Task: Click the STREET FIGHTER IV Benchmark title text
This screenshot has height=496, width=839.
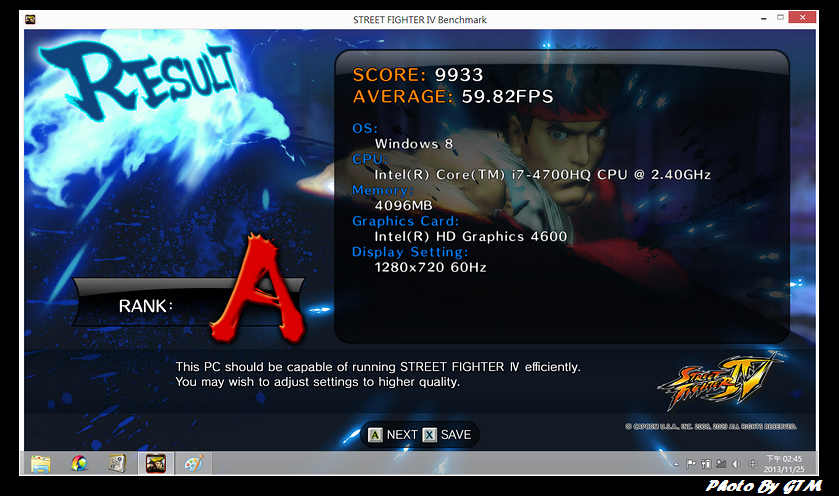Action: (420, 20)
